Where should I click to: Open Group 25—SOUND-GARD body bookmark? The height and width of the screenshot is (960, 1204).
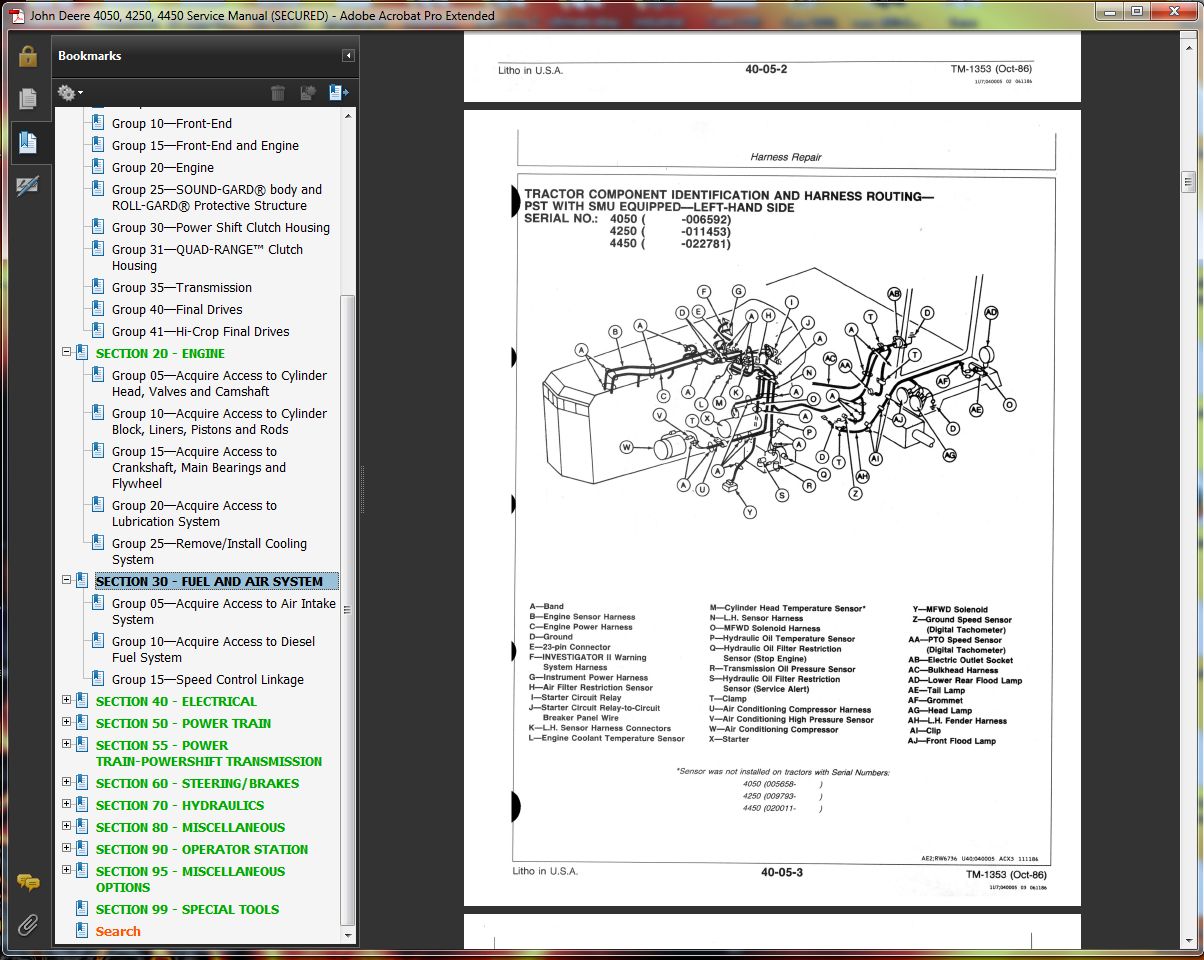(x=217, y=197)
